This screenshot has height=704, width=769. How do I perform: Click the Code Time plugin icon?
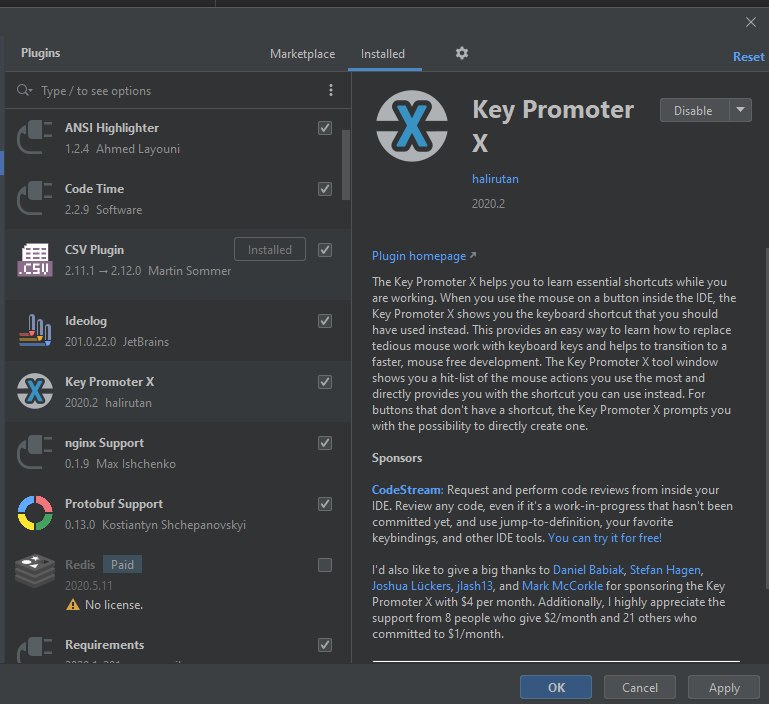point(35,199)
